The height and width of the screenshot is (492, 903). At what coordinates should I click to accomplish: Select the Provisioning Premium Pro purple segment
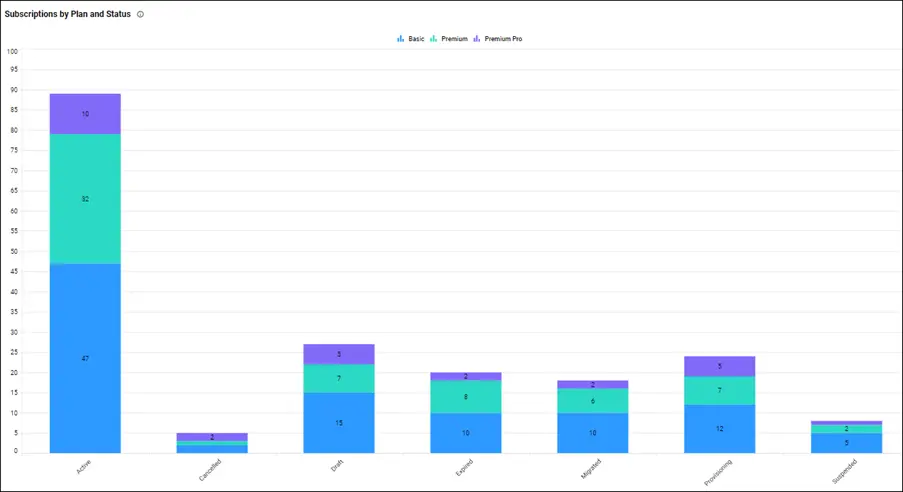(719, 366)
